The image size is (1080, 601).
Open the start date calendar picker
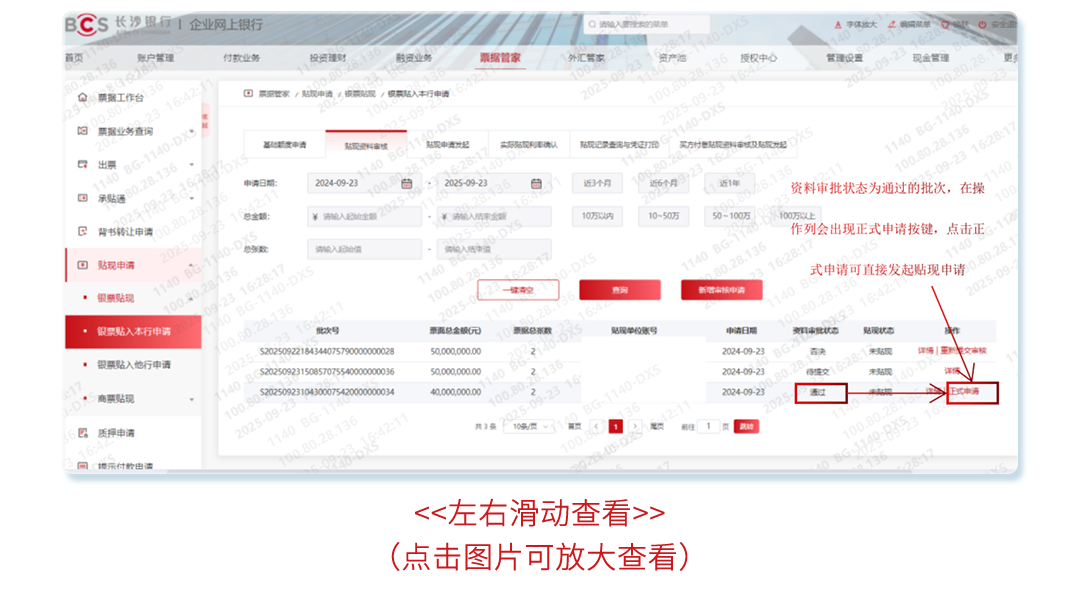[406, 182]
